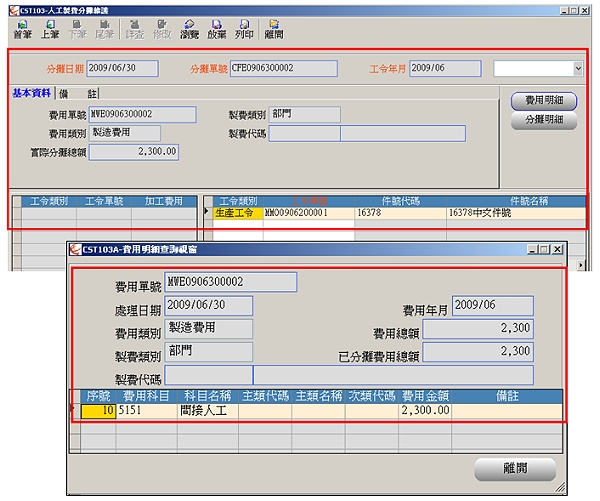Screen dimensions: 600x501
Task: Click 實際分攤總額 field showing 2,300.00
Action: (134, 152)
